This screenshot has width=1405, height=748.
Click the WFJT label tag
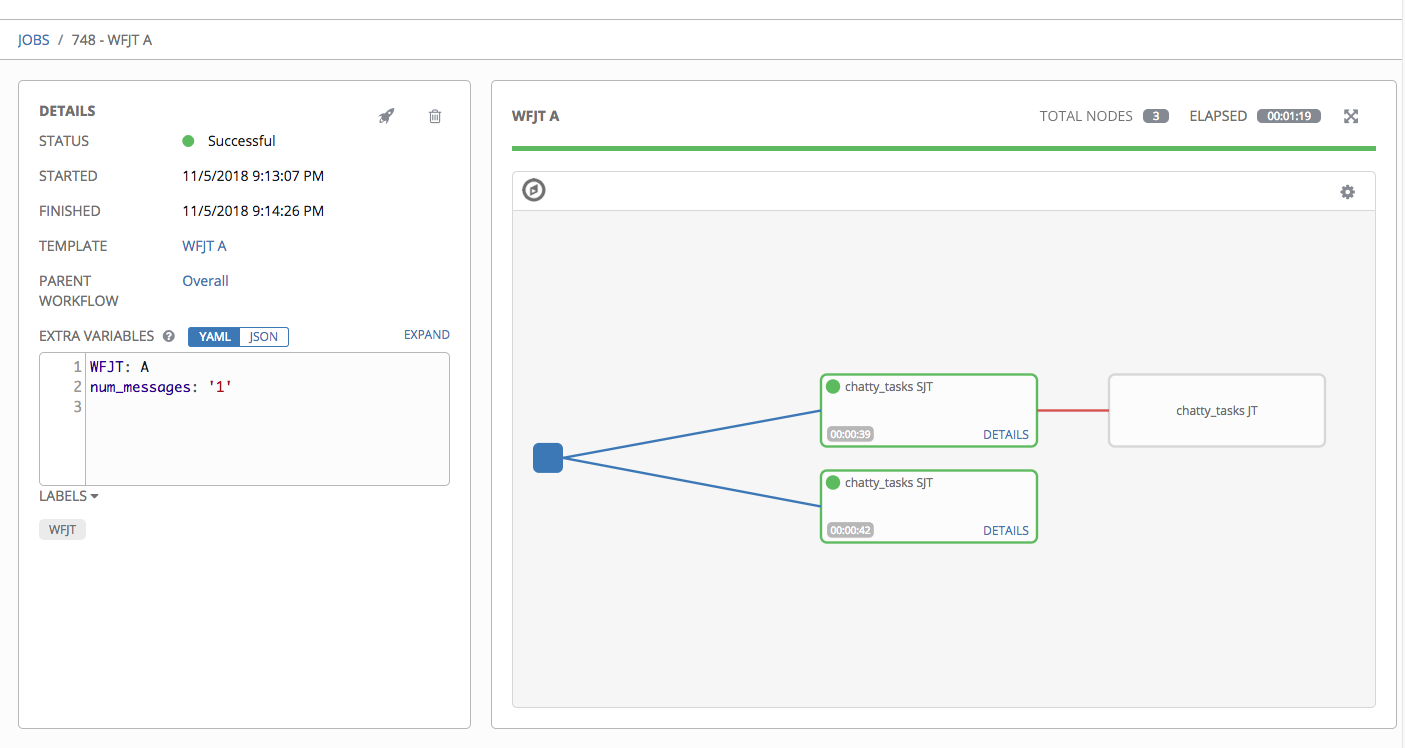[x=62, y=530]
